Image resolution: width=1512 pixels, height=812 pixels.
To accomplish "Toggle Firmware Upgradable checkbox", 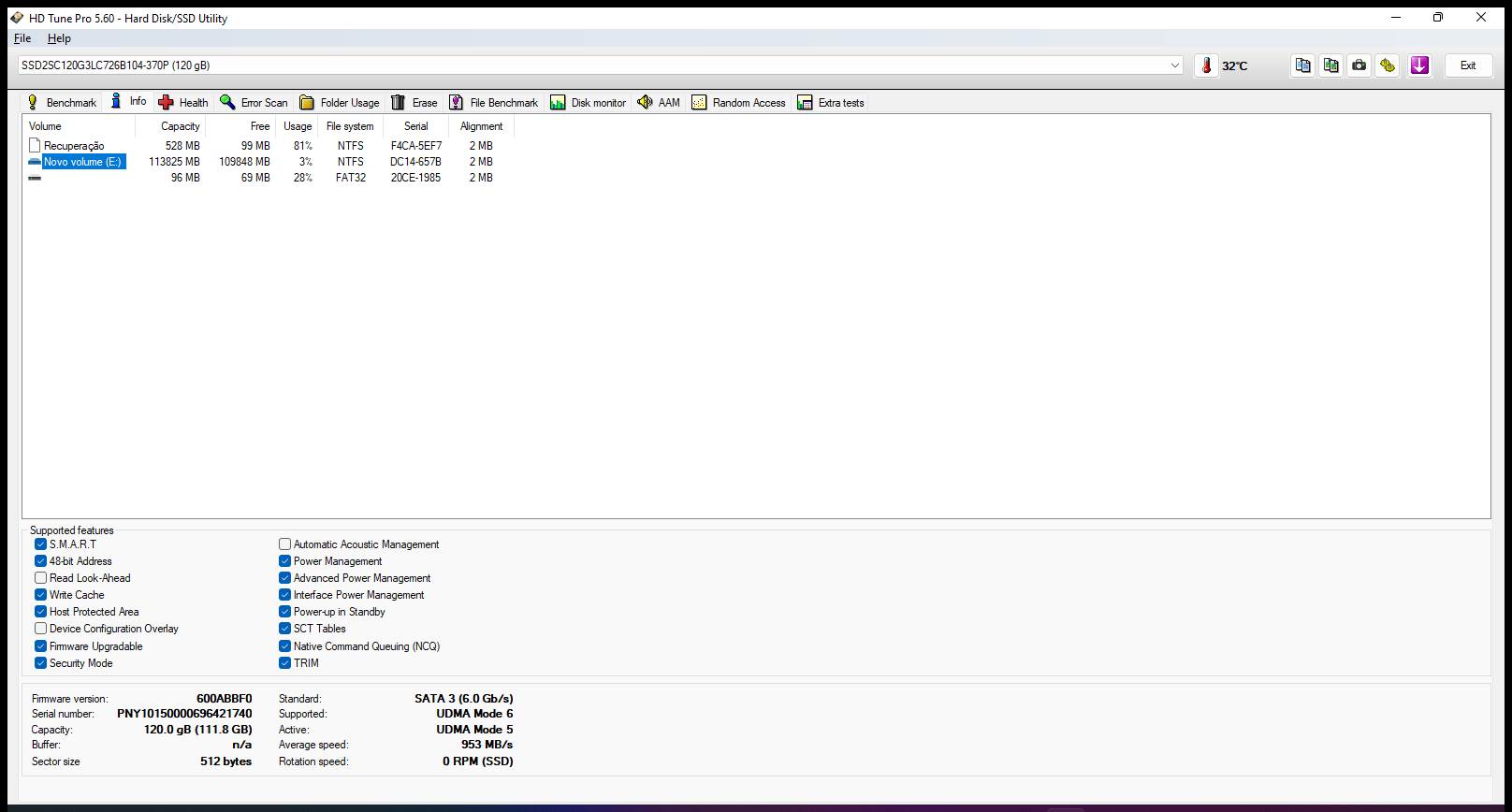I will click(40, 646).
